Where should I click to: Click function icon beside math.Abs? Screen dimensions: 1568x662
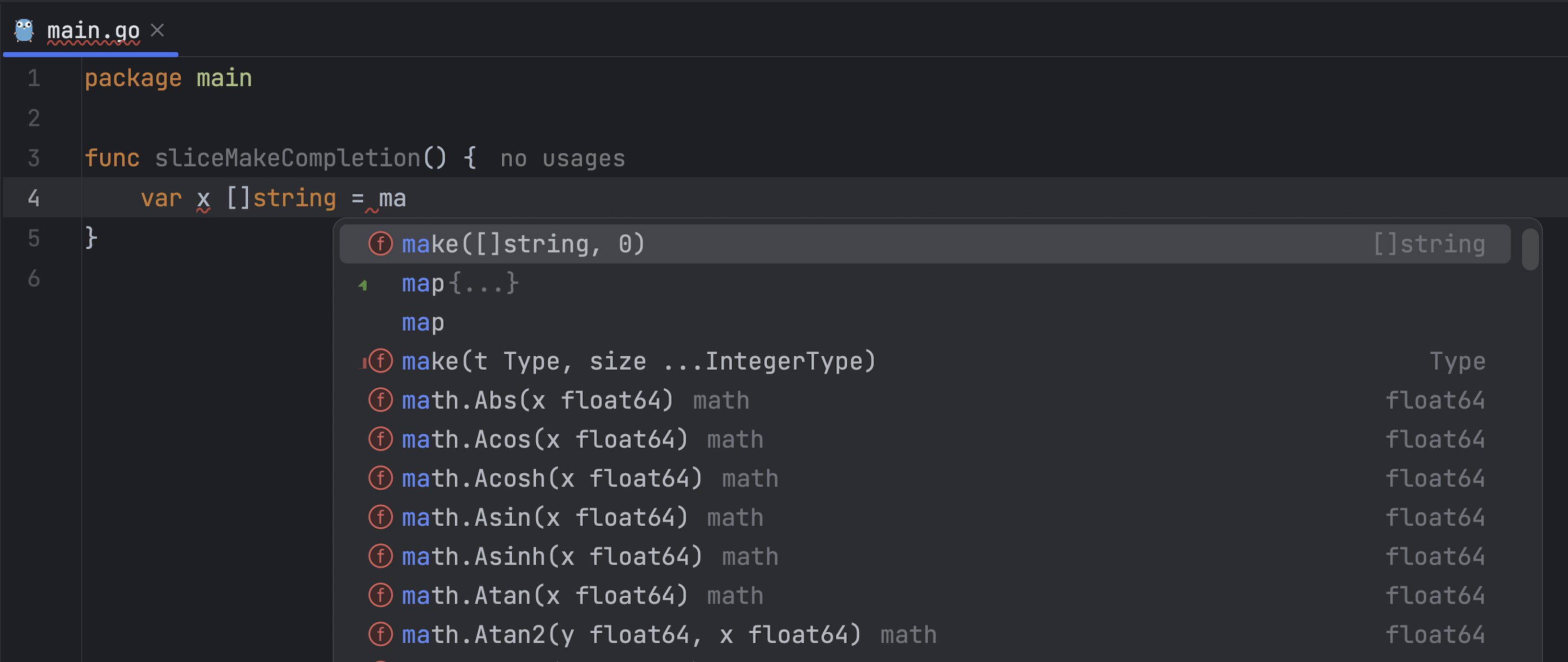point(381,400)
